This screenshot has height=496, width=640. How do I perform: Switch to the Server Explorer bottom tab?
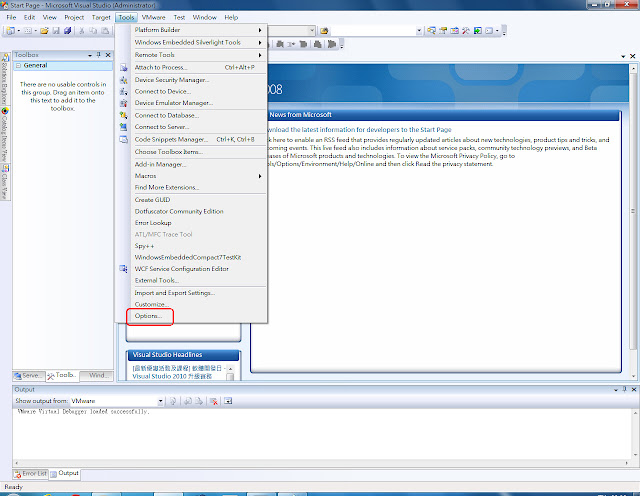28,375
